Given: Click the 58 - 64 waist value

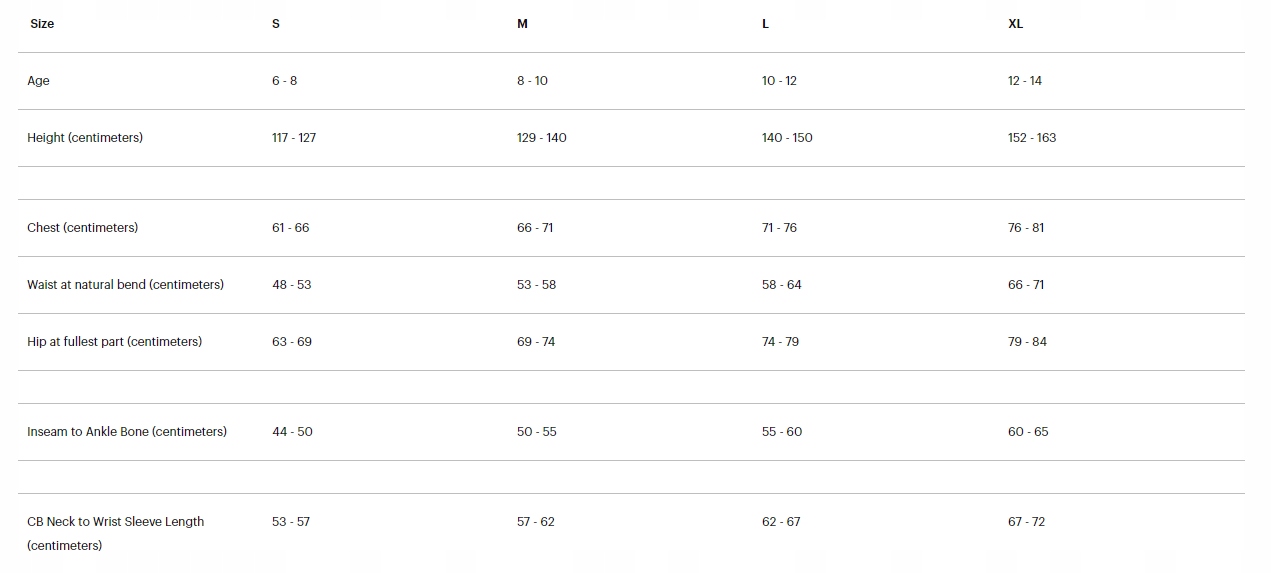Looking at the screenshot, I should tap(782, 285).
